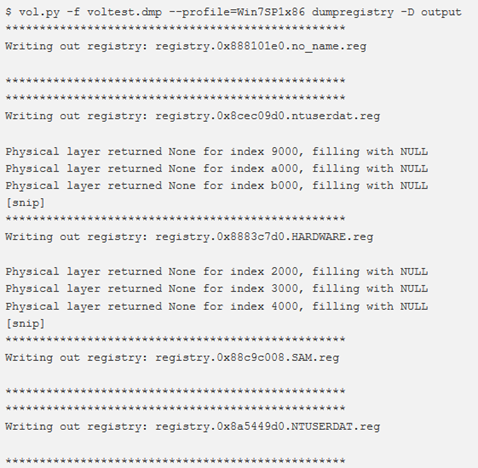The image size is (478, 468).
Task: Click the first [snip] marker
Action: pyautogui.click(x=25, y=203)
